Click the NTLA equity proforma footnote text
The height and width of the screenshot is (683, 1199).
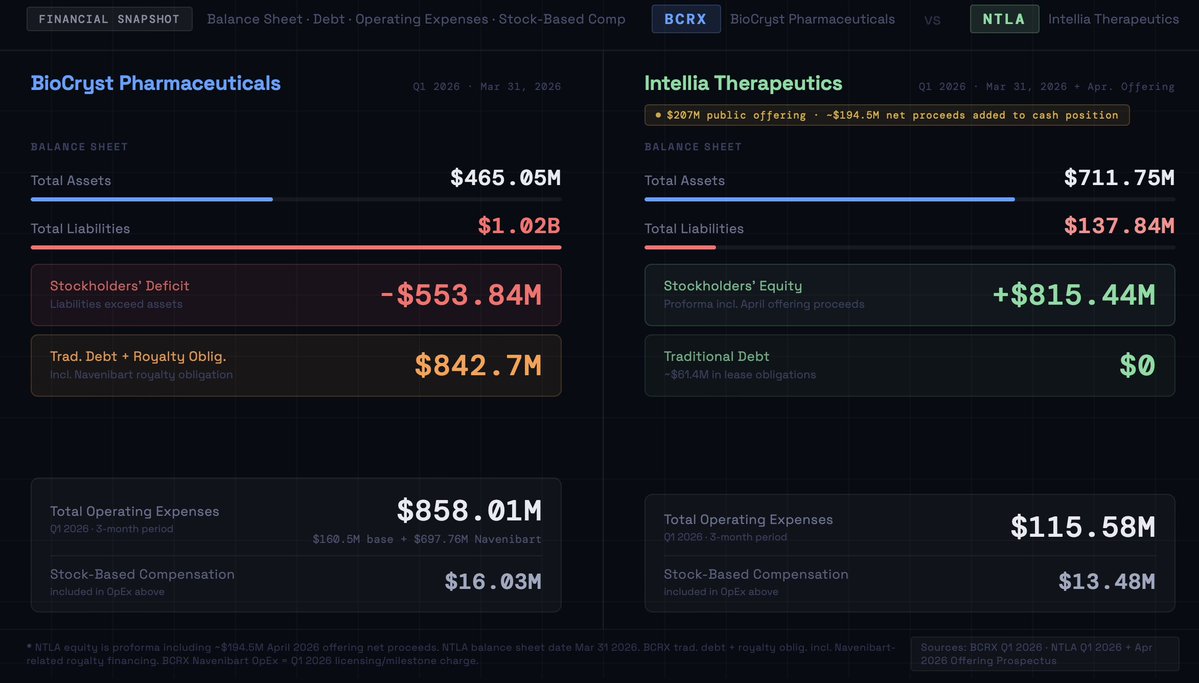461,654
